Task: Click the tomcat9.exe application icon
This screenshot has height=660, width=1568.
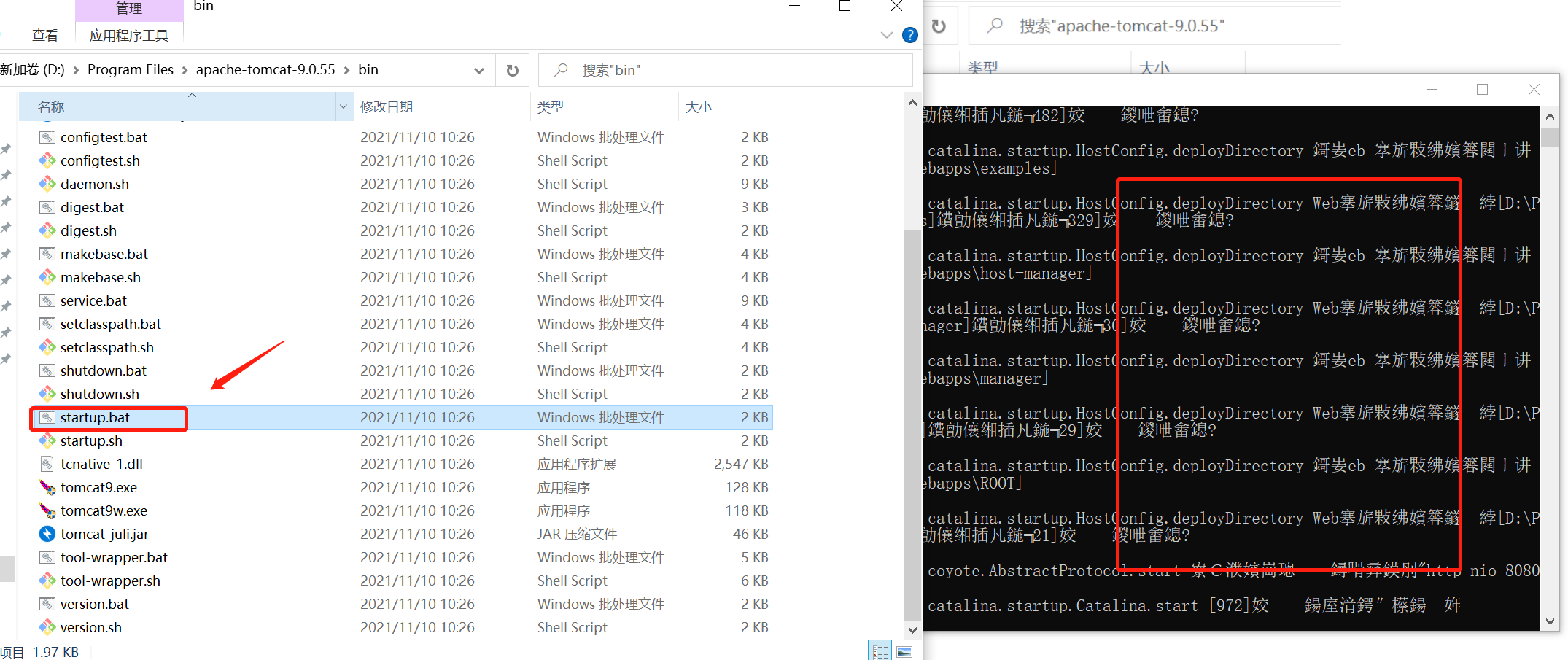Action: coord(47,487)
